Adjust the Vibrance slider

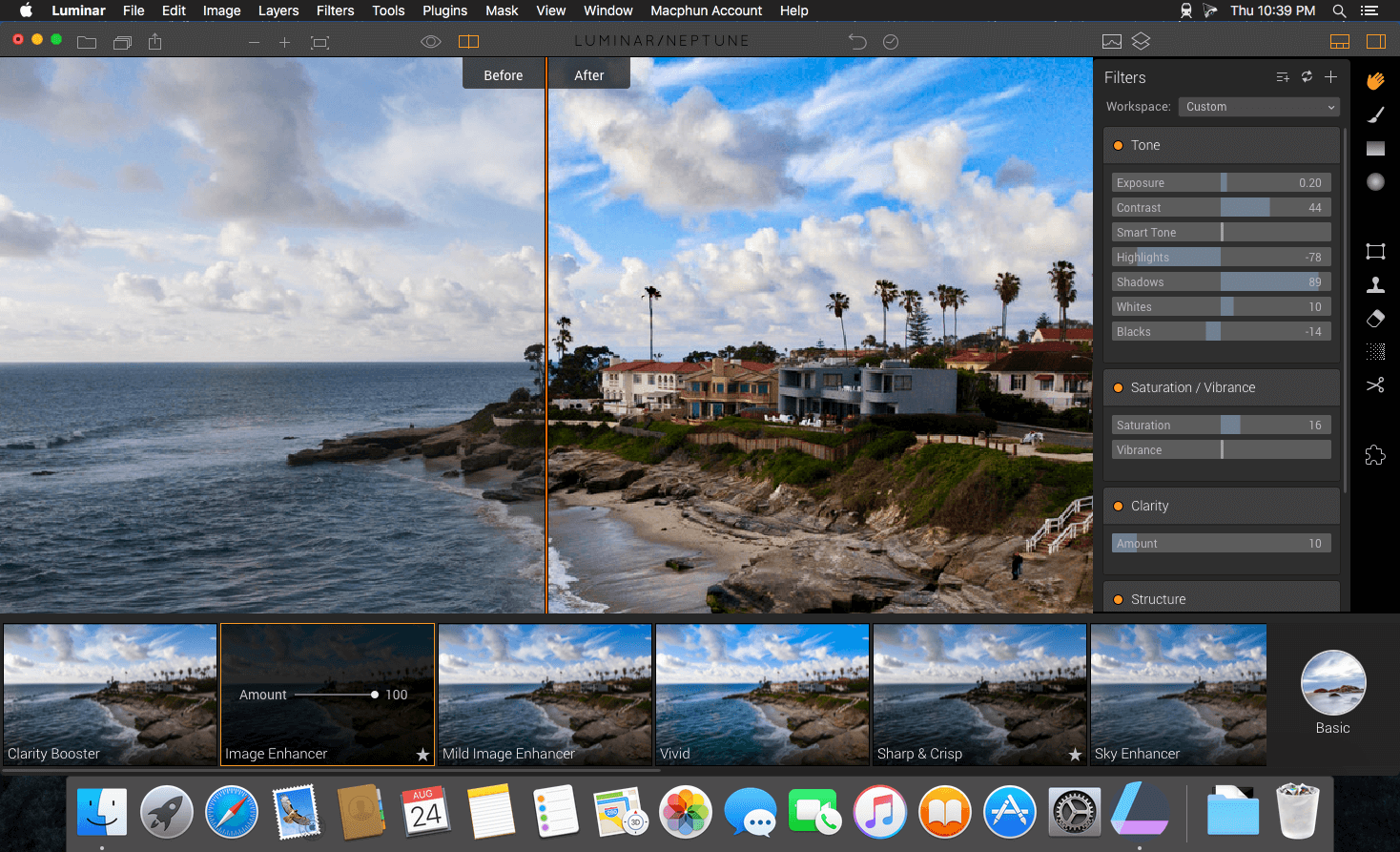[1222, 450]
